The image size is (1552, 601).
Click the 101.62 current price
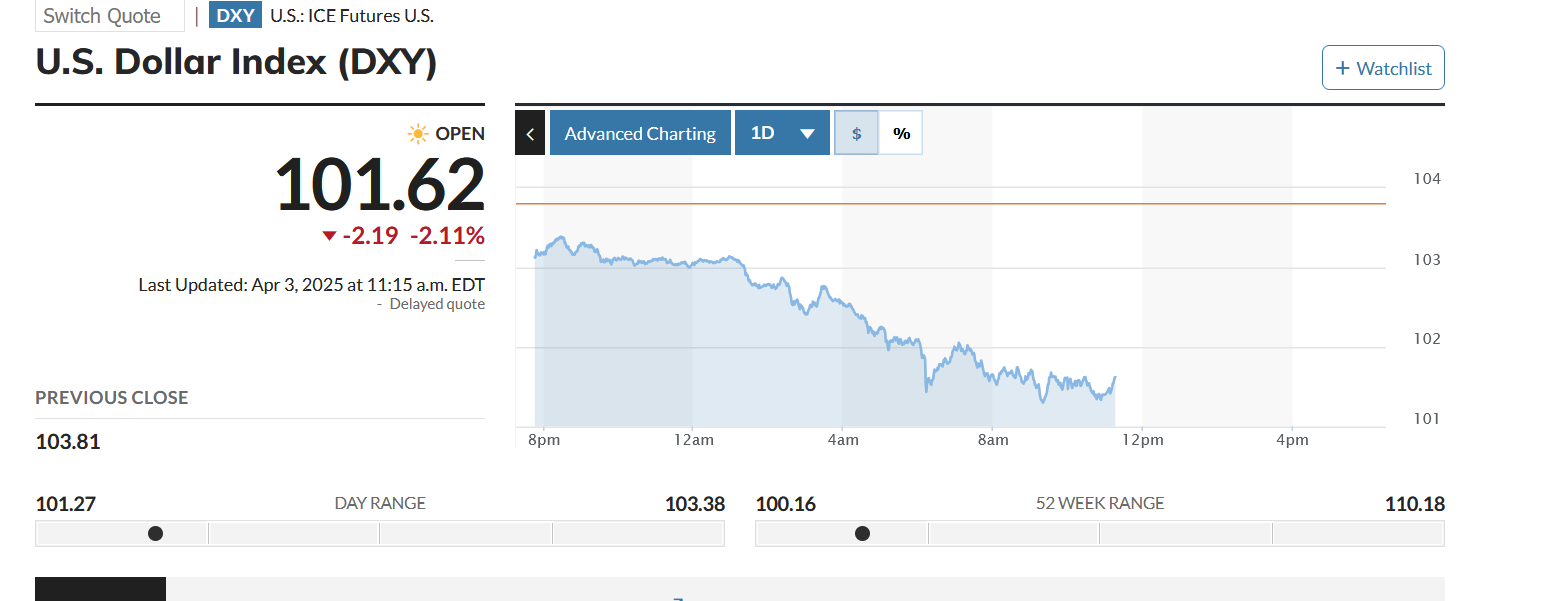380,185
